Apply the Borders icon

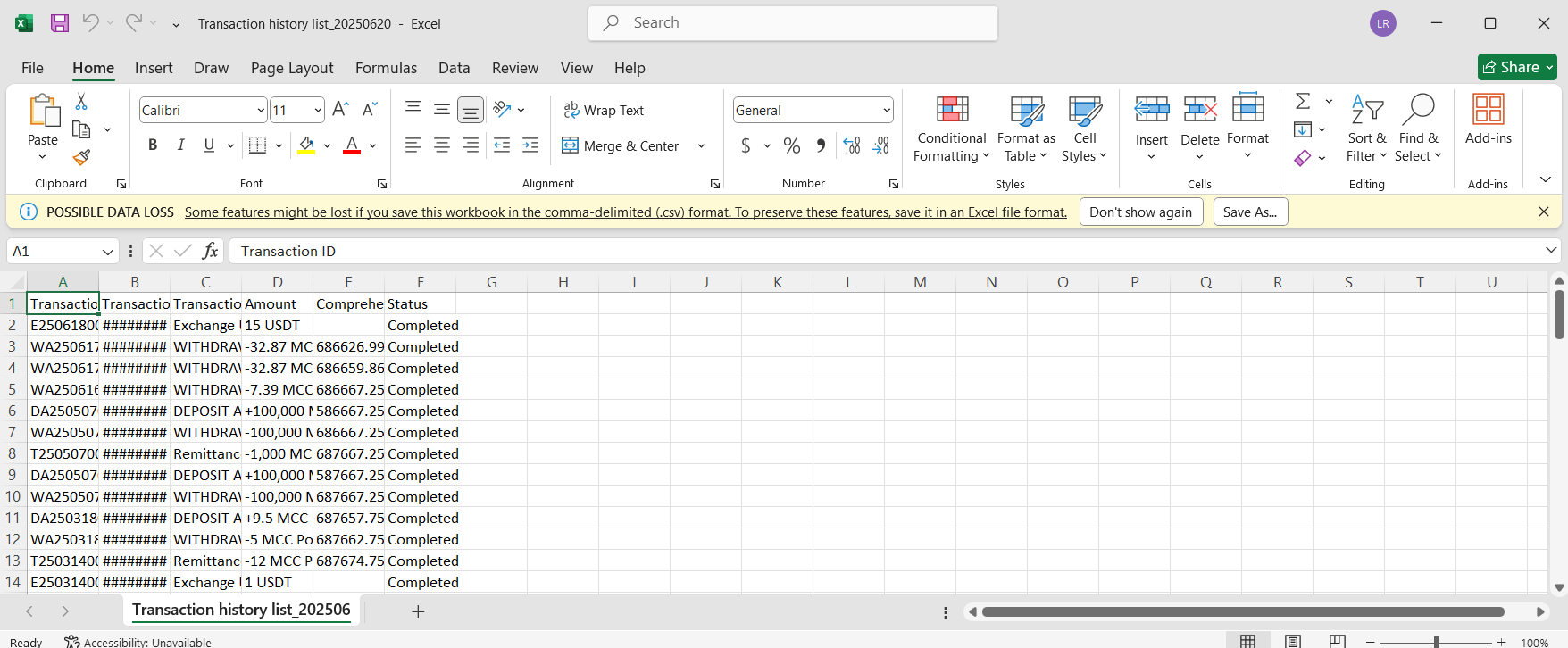point(257,145)
